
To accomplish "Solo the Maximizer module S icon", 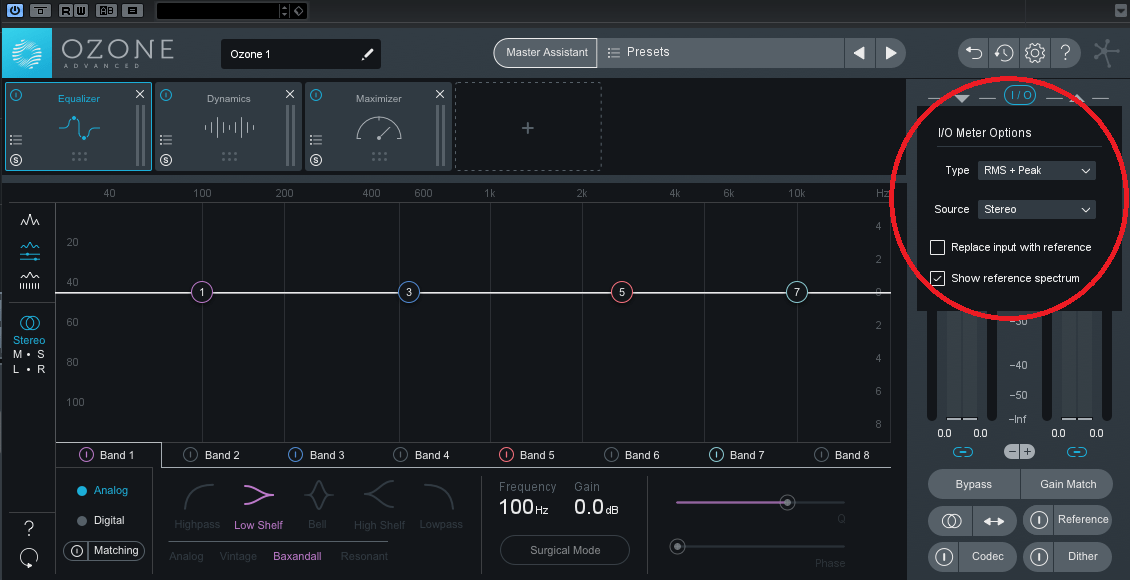I will (x=316, y=160).
